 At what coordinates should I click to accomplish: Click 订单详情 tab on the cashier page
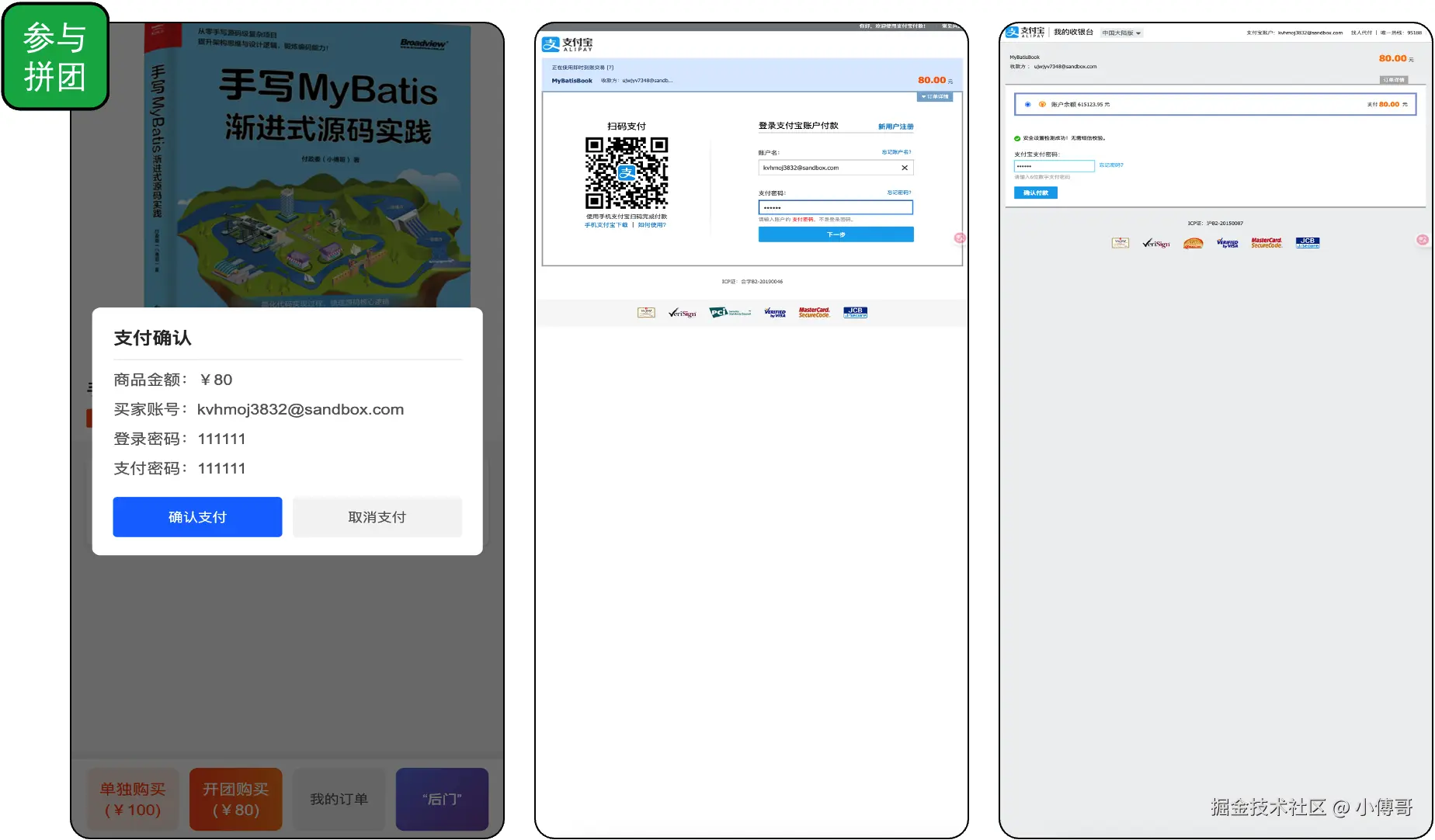(1393, 80)
